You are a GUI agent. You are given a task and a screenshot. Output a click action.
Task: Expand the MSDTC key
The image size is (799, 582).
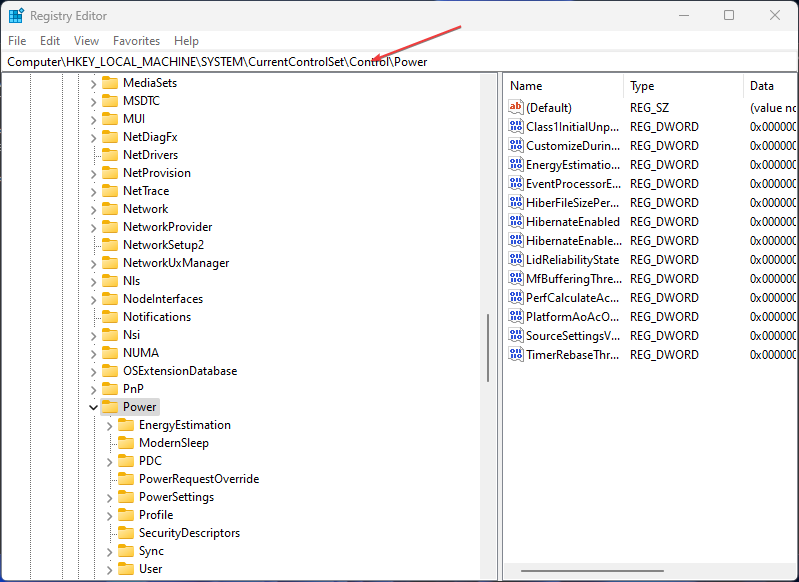pyautogui.click(x=93, y=101)
